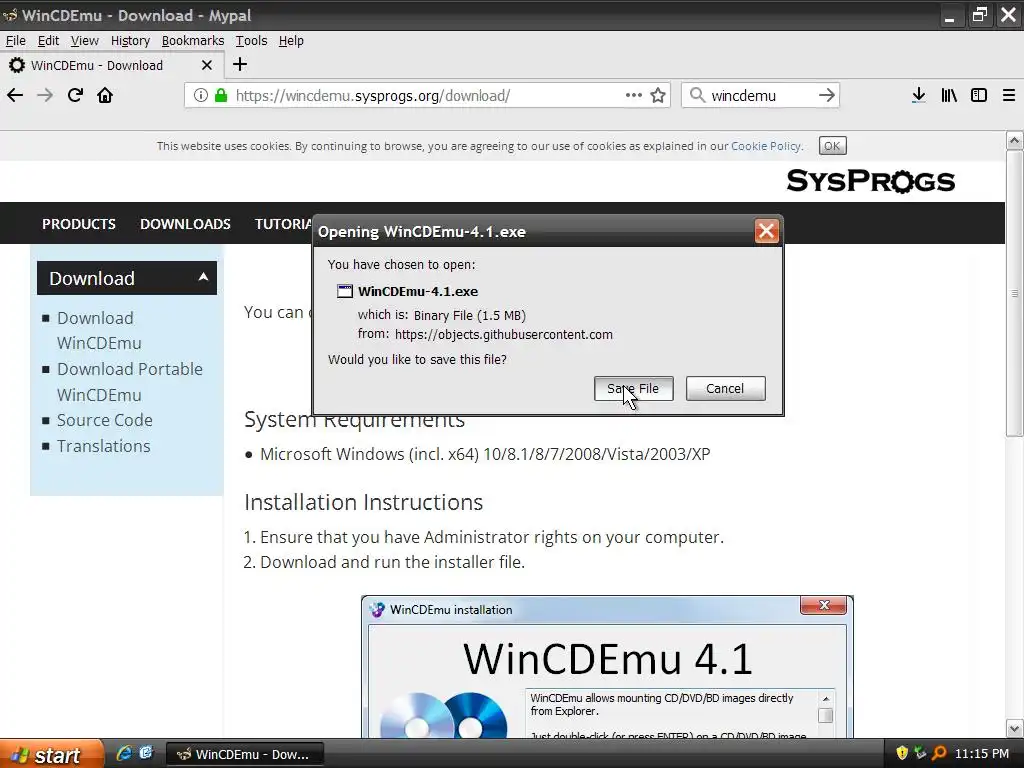Open the Source Code sidebar link
The height and width of the screenshot is (768, 1024).
coord(104,420)
